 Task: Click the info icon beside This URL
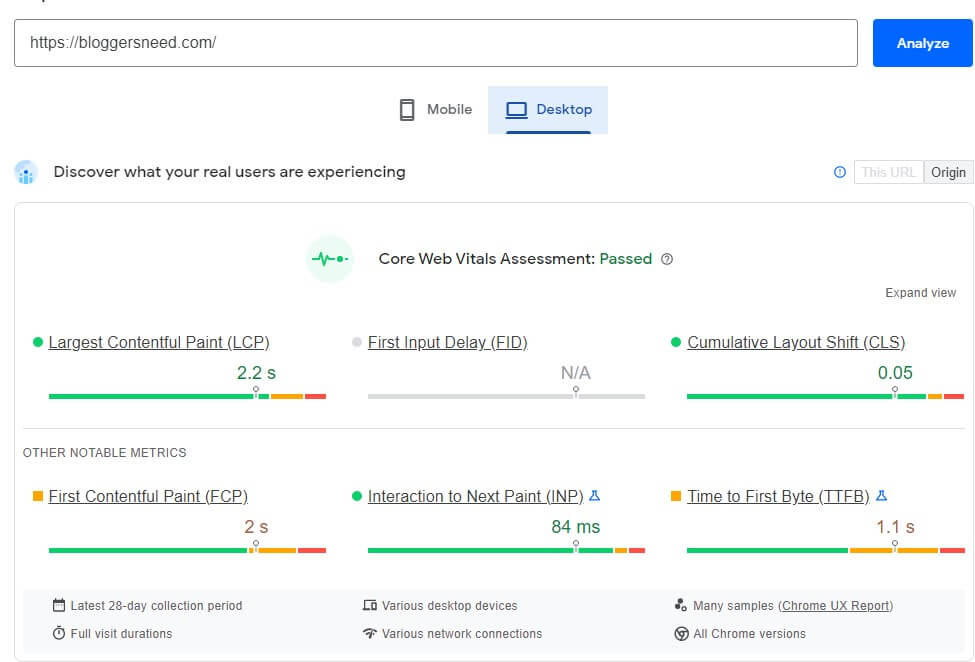[839, 172]
